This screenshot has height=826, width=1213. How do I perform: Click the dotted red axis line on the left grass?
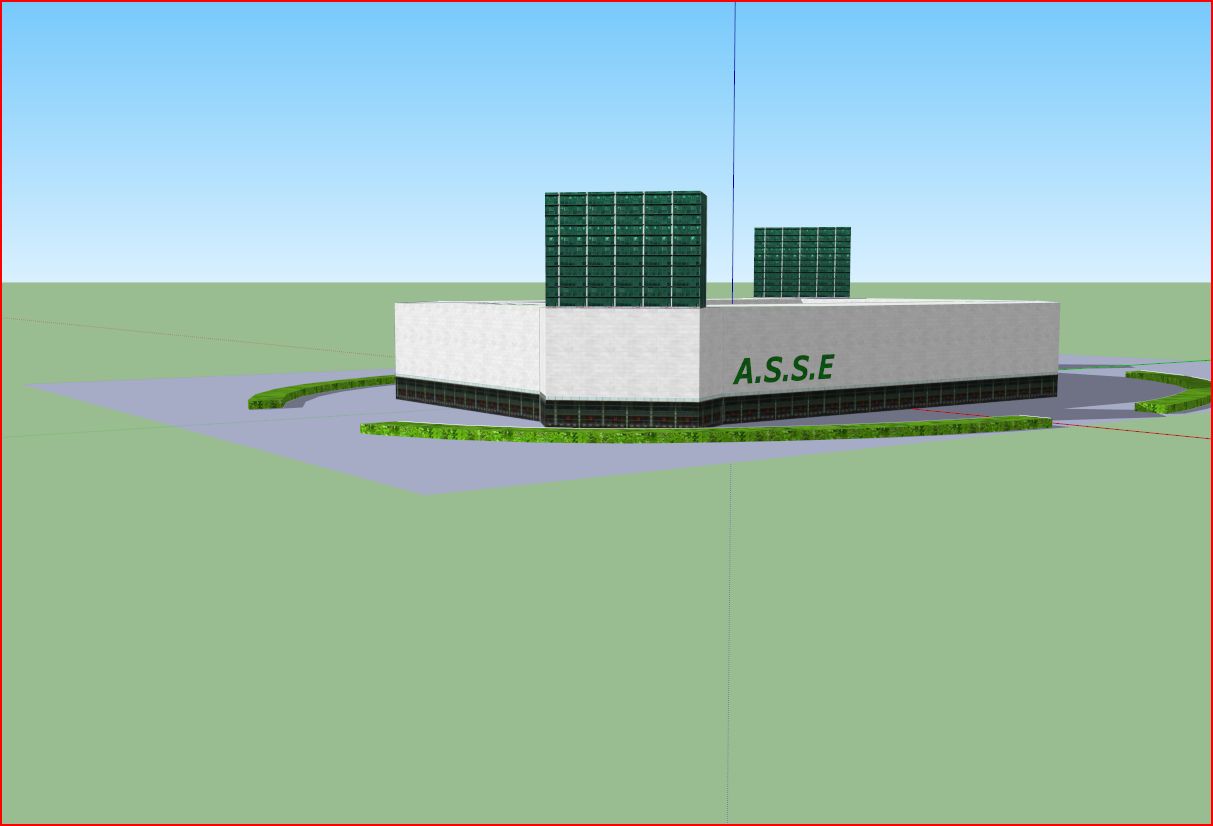point(200,336)
